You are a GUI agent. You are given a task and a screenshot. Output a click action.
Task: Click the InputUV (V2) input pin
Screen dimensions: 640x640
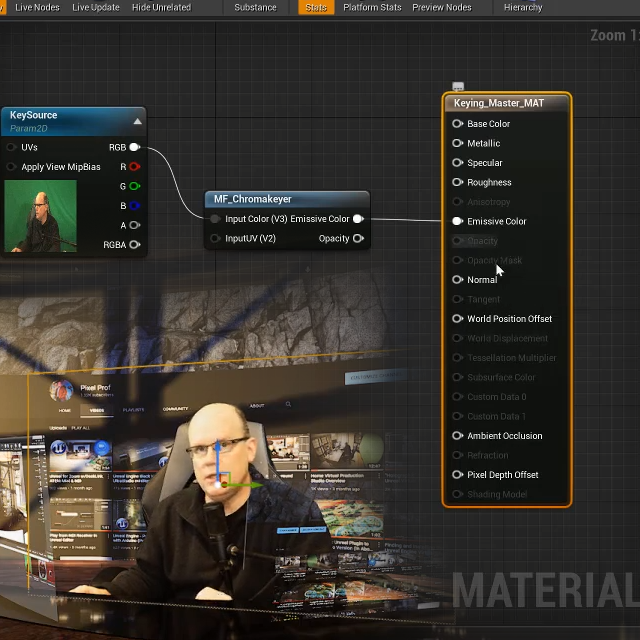(215, 238)
